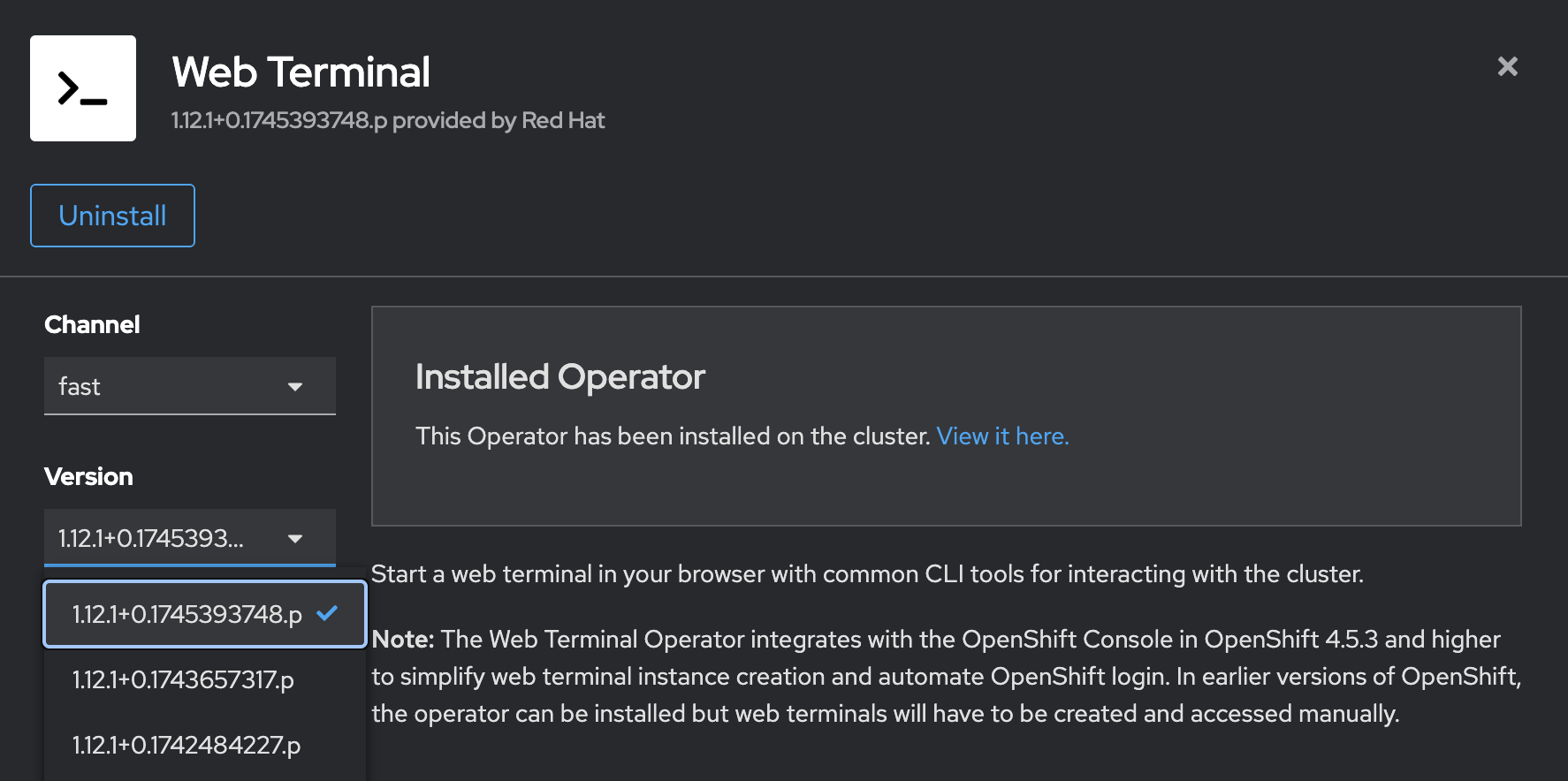
Task: Click the Channel field label
Action: (x=92, y=324)
